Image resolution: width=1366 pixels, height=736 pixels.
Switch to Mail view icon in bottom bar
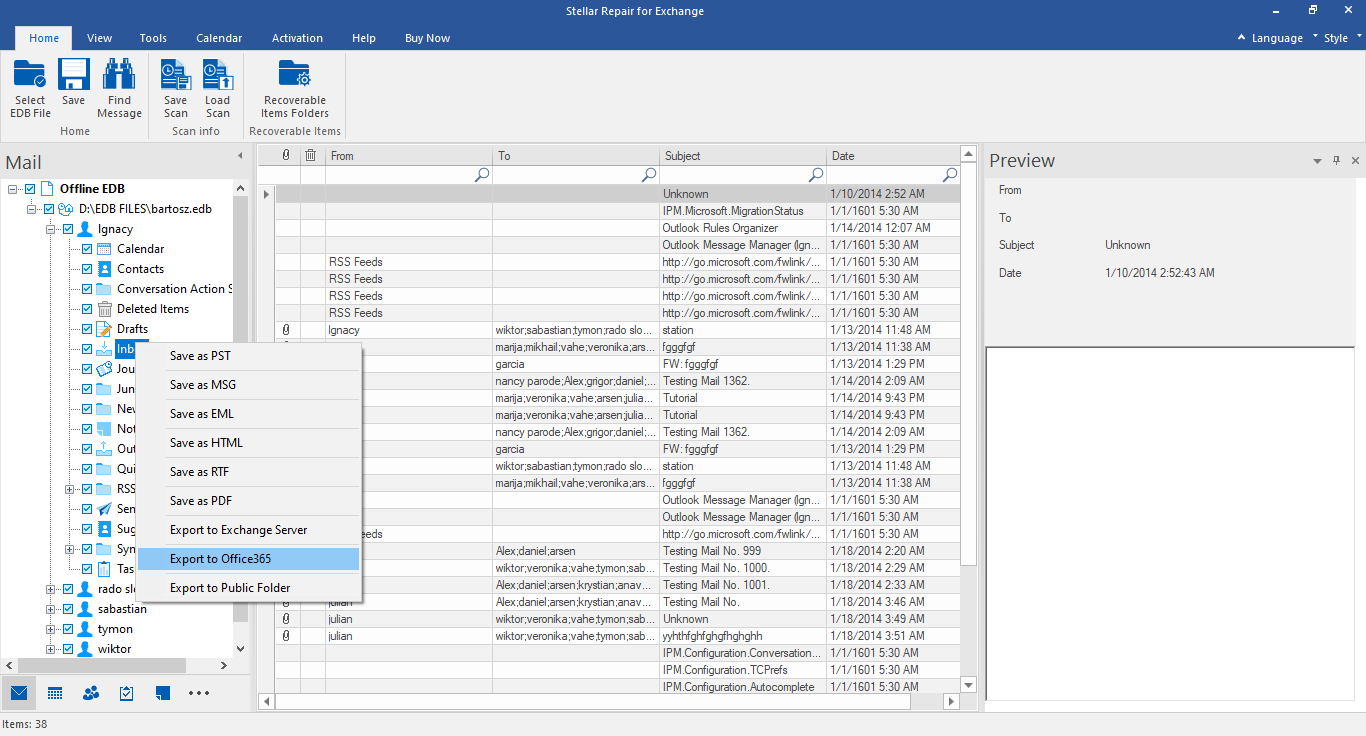(x=19, y=693)
